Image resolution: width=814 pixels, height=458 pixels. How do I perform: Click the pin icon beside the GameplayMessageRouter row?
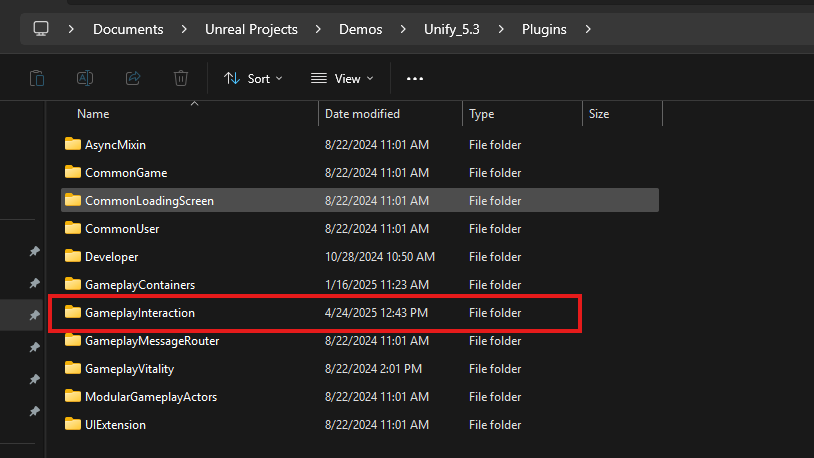34,347
